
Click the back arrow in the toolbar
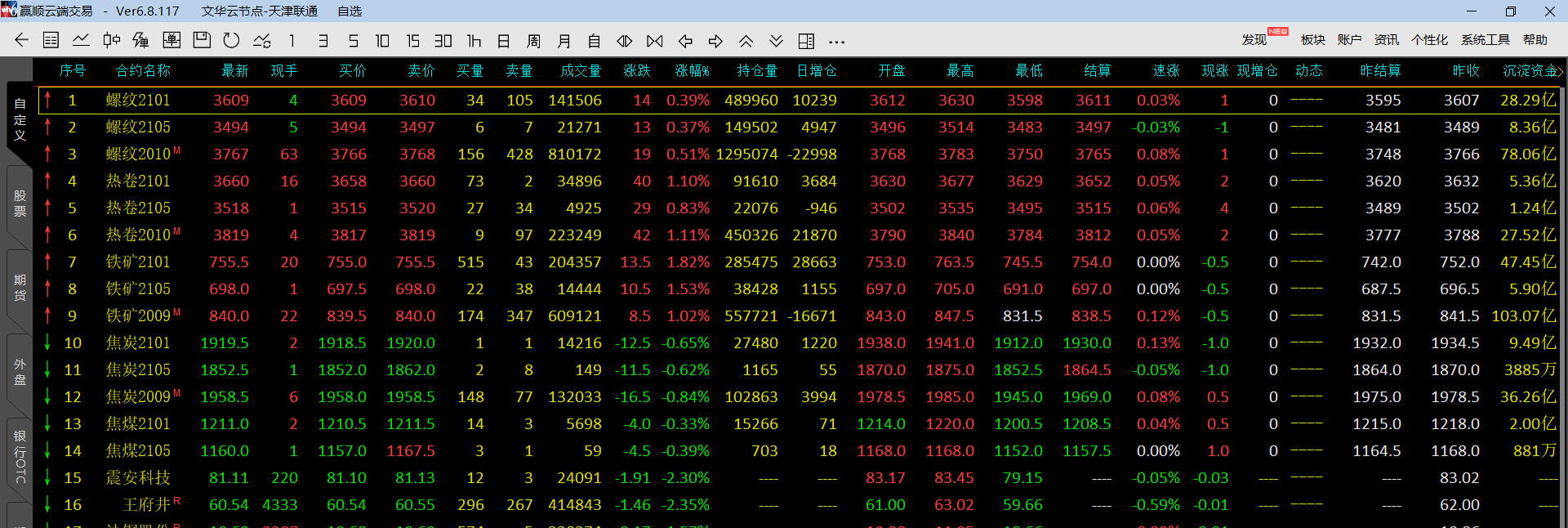coord(22,40)
